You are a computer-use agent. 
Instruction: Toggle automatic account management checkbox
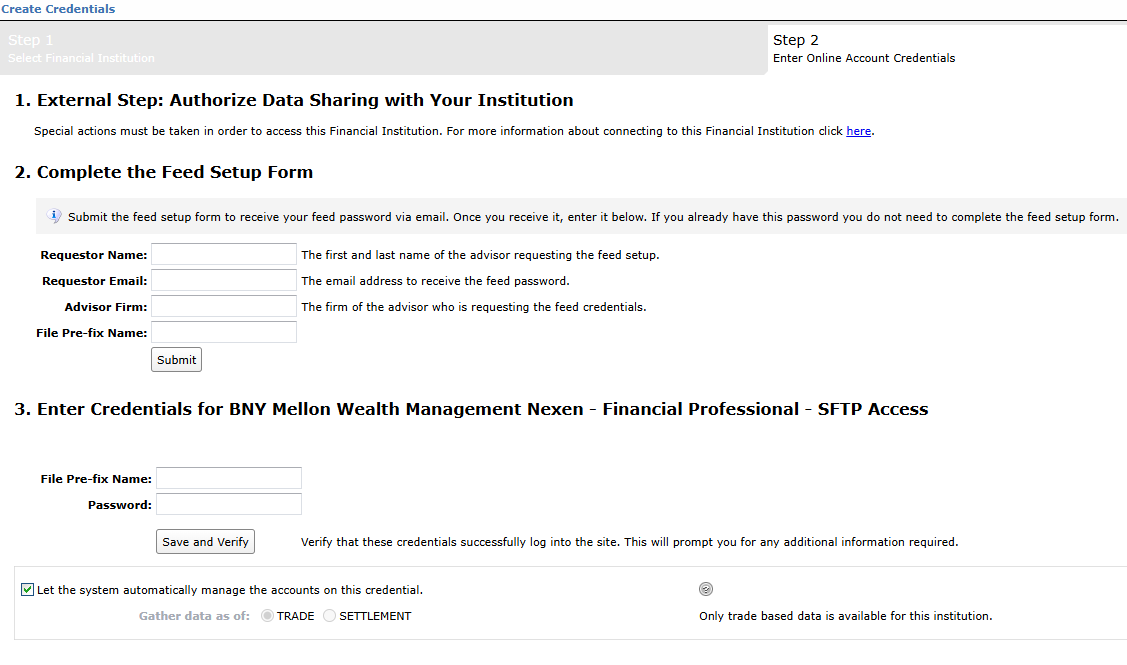click(x=27, y=590)
